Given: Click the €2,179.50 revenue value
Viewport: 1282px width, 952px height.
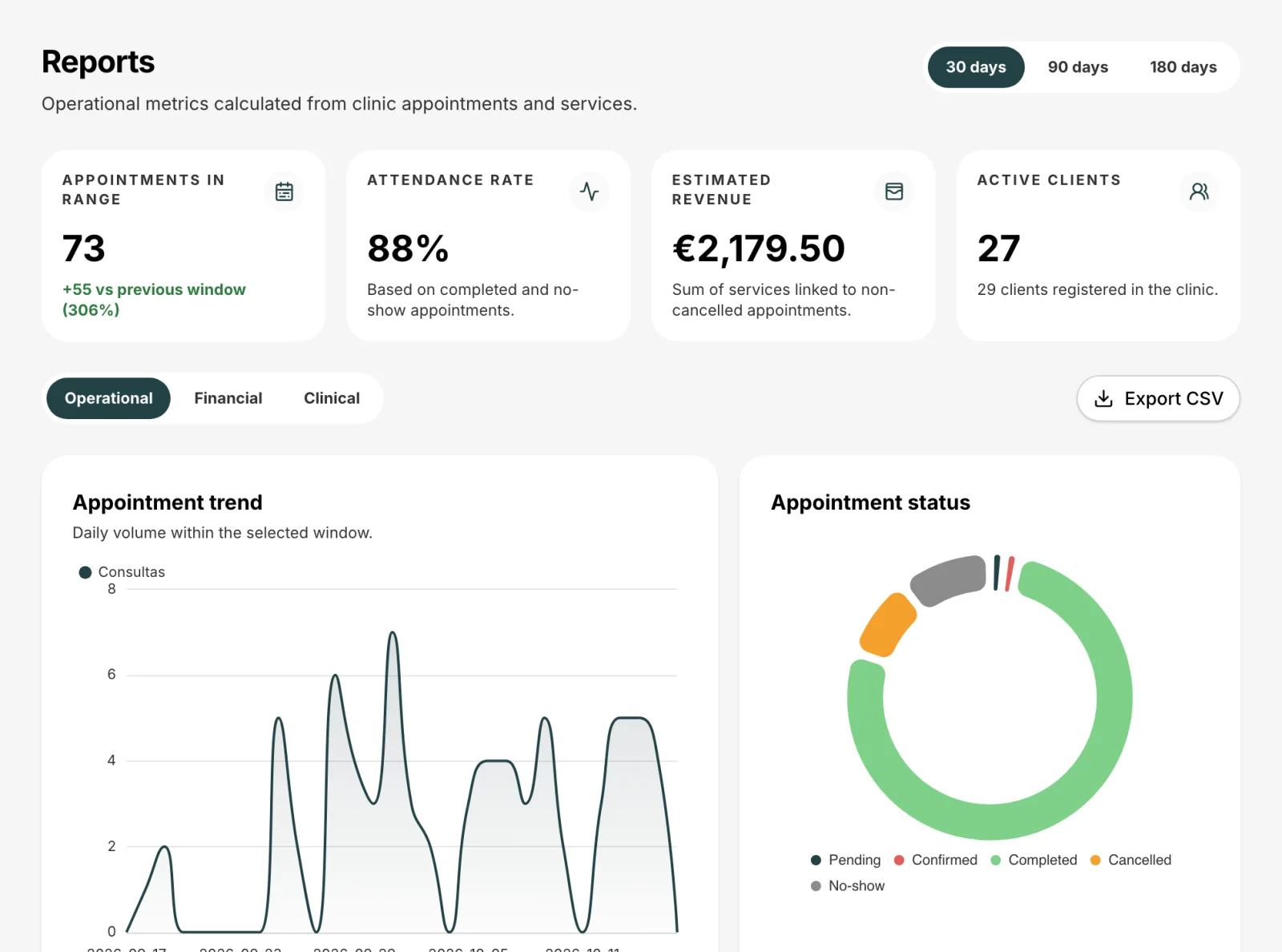Looking at the screenshot, I should [x=759, y=248].
